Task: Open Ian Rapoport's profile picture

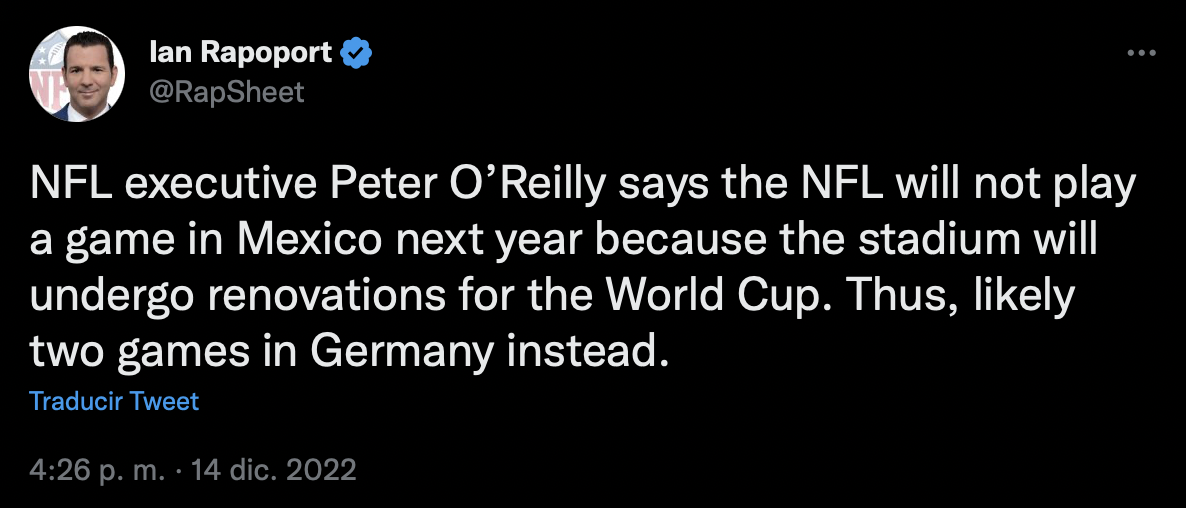Action: [x=75, y=73]
